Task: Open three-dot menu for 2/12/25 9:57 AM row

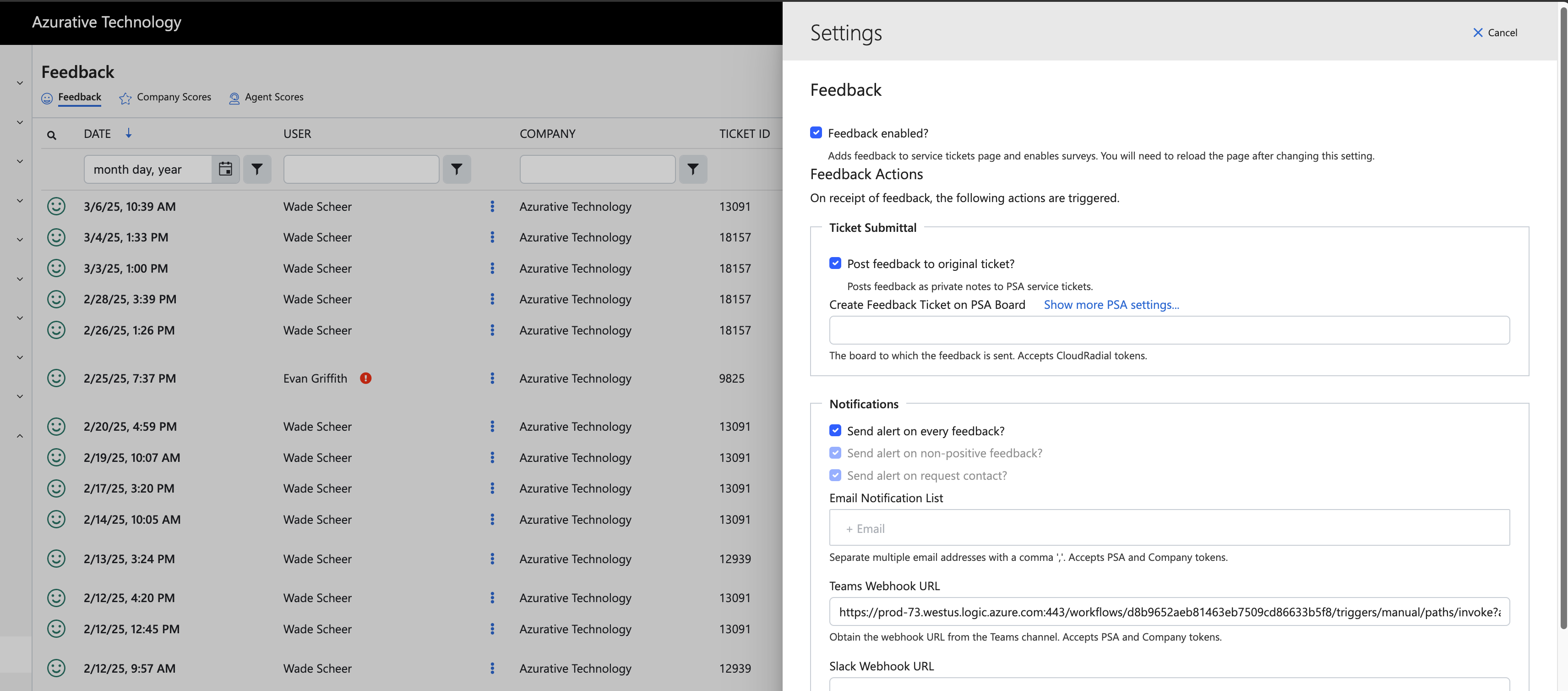Action: (x=492, y=668)
